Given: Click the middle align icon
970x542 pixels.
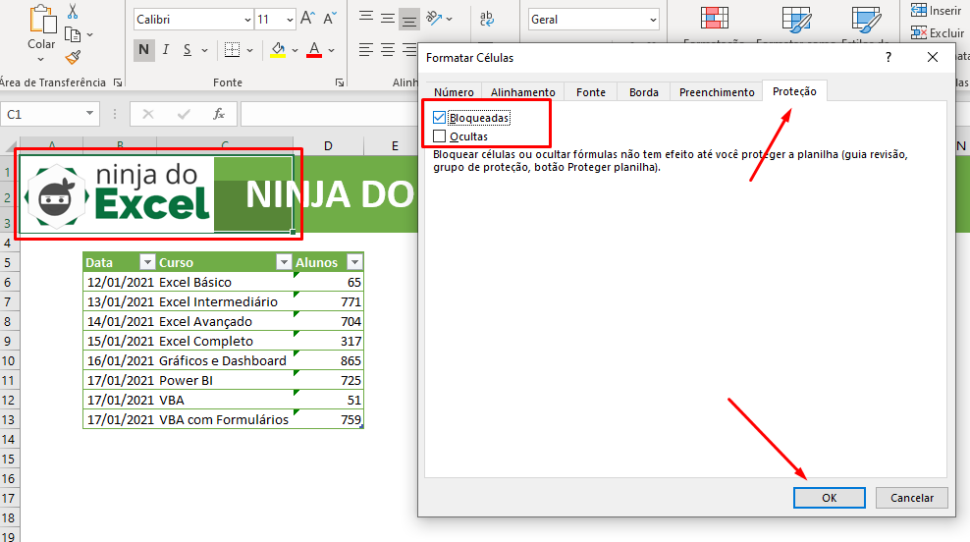Looking at the screenshot, I should pyautogui.click(x=388, y=18).
